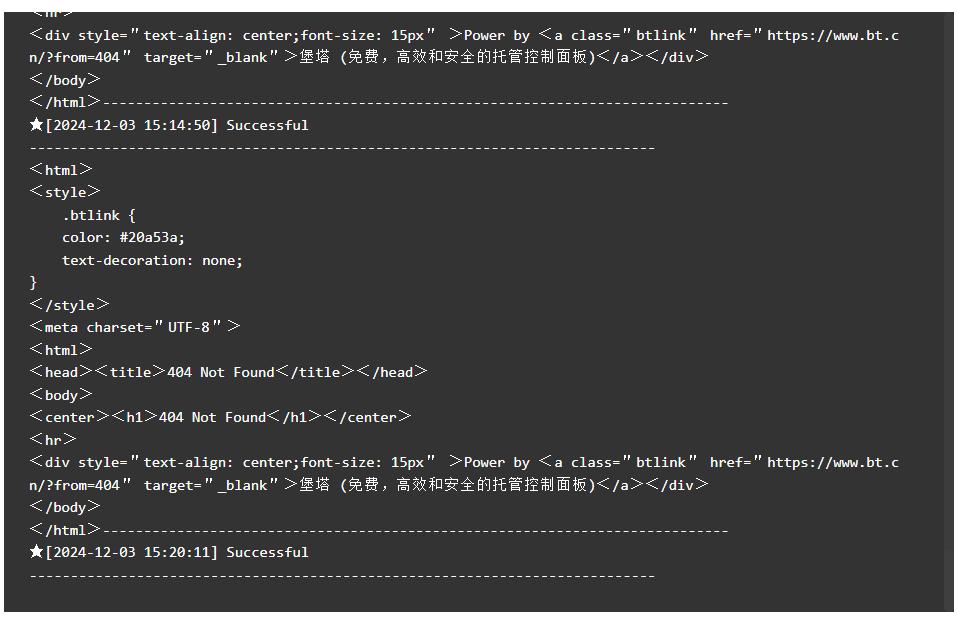The image size is (957, 621).
Task: Click the lower closing body tag
Action: [x=65, y=507]
